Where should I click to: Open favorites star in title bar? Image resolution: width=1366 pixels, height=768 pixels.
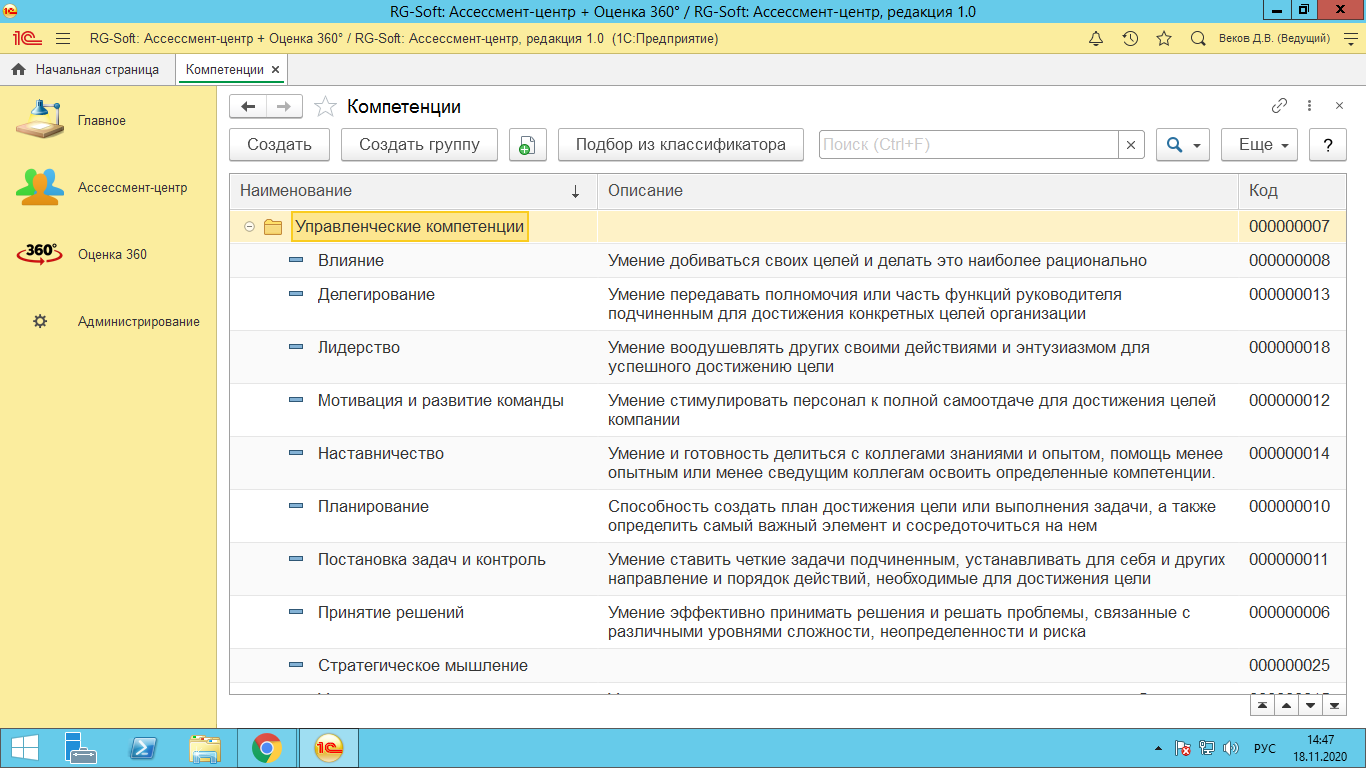[1164, 39]
